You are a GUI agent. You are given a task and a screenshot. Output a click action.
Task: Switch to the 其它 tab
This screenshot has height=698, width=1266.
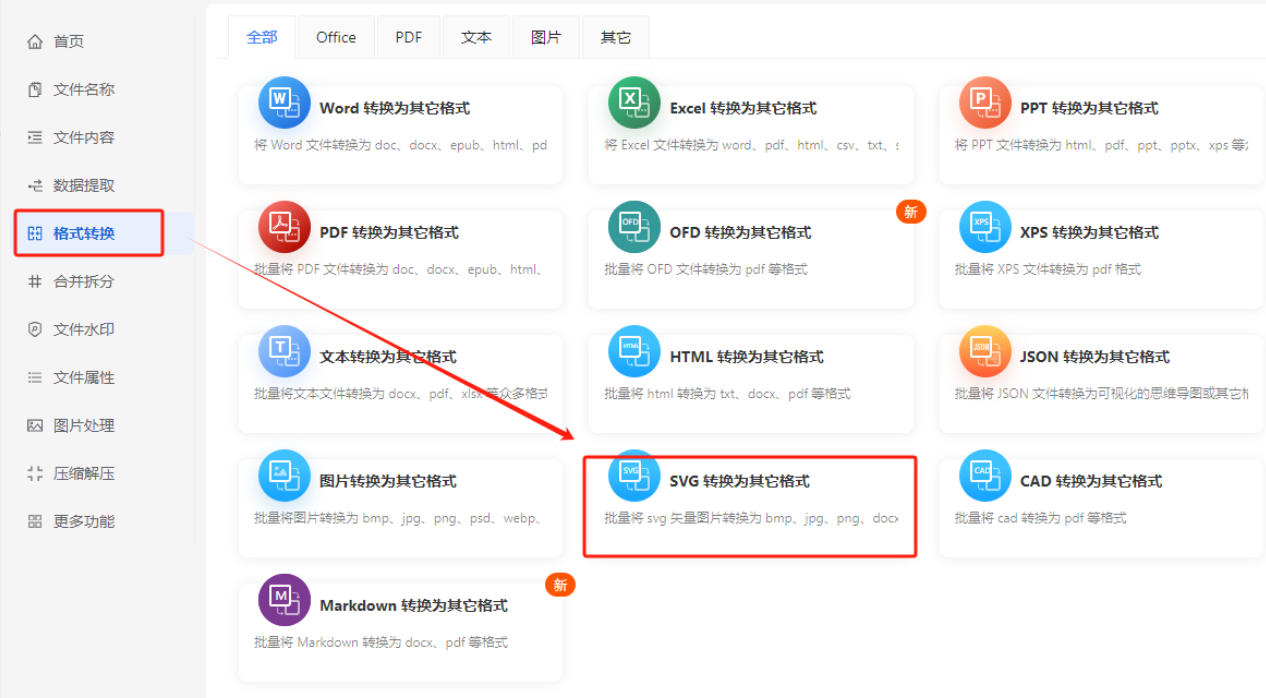coord(616,37)
